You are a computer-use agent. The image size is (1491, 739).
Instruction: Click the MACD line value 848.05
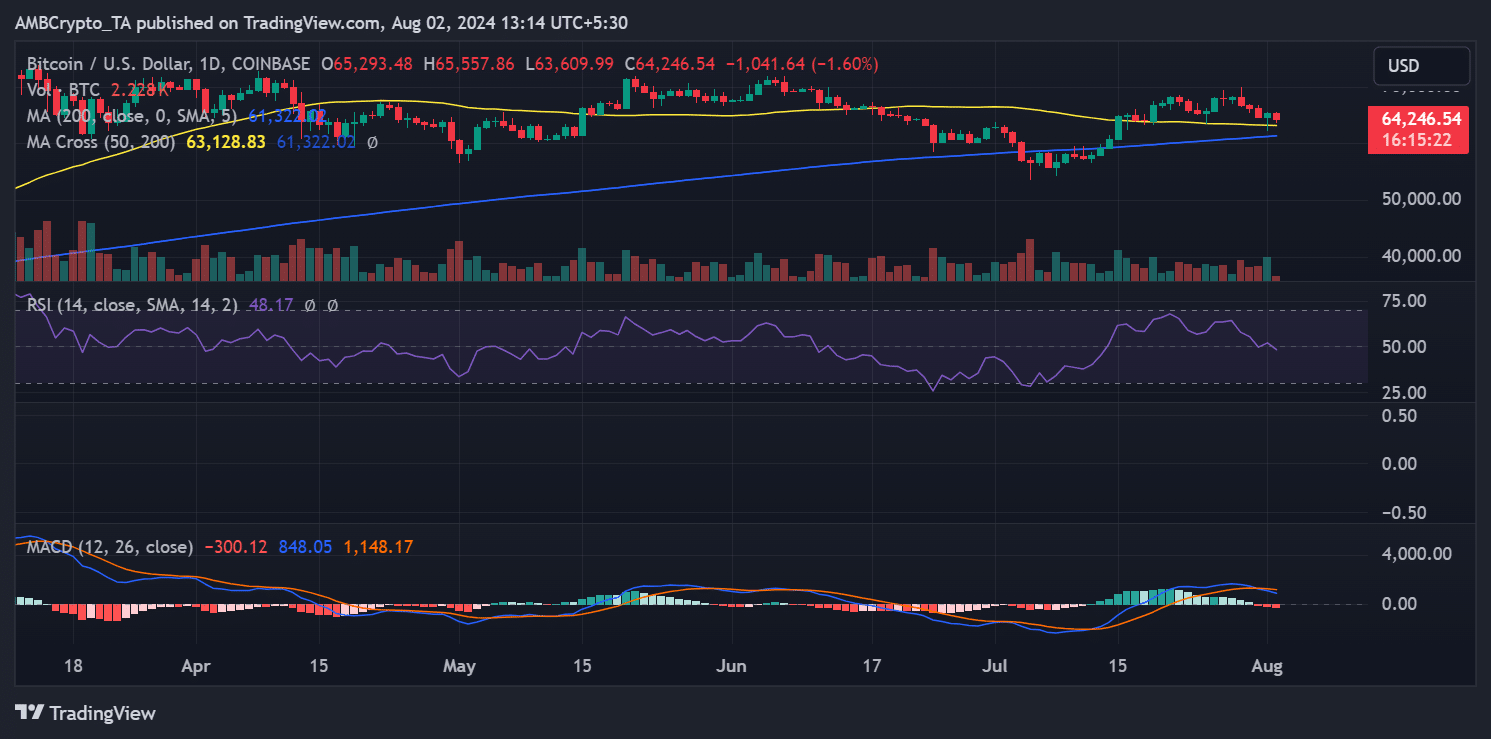tap(305, 547)
